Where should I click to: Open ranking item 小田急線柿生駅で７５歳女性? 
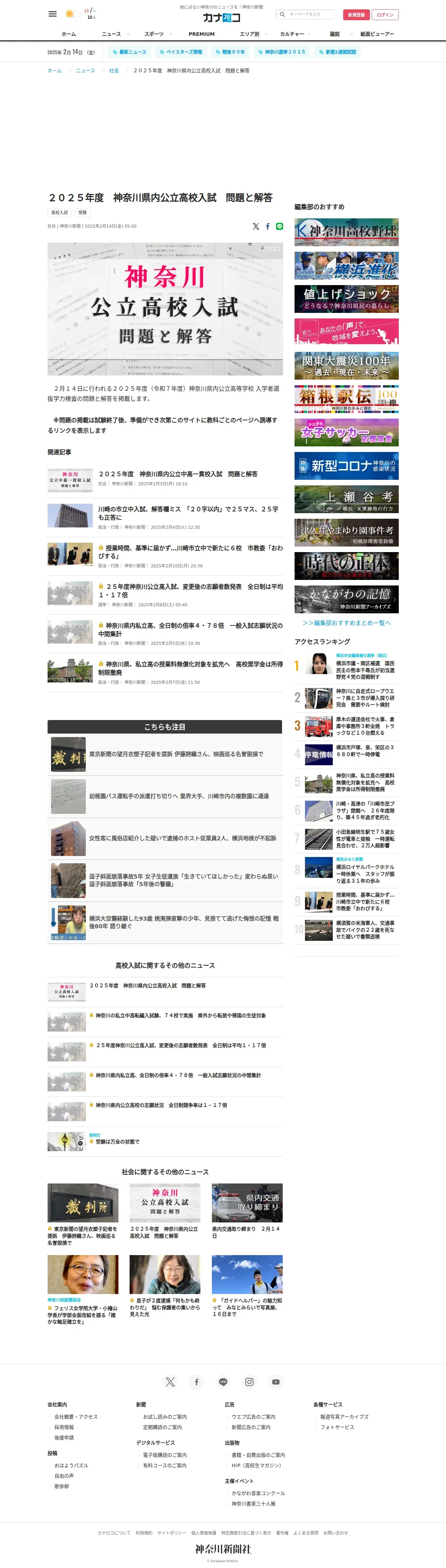tap(346, 839)
